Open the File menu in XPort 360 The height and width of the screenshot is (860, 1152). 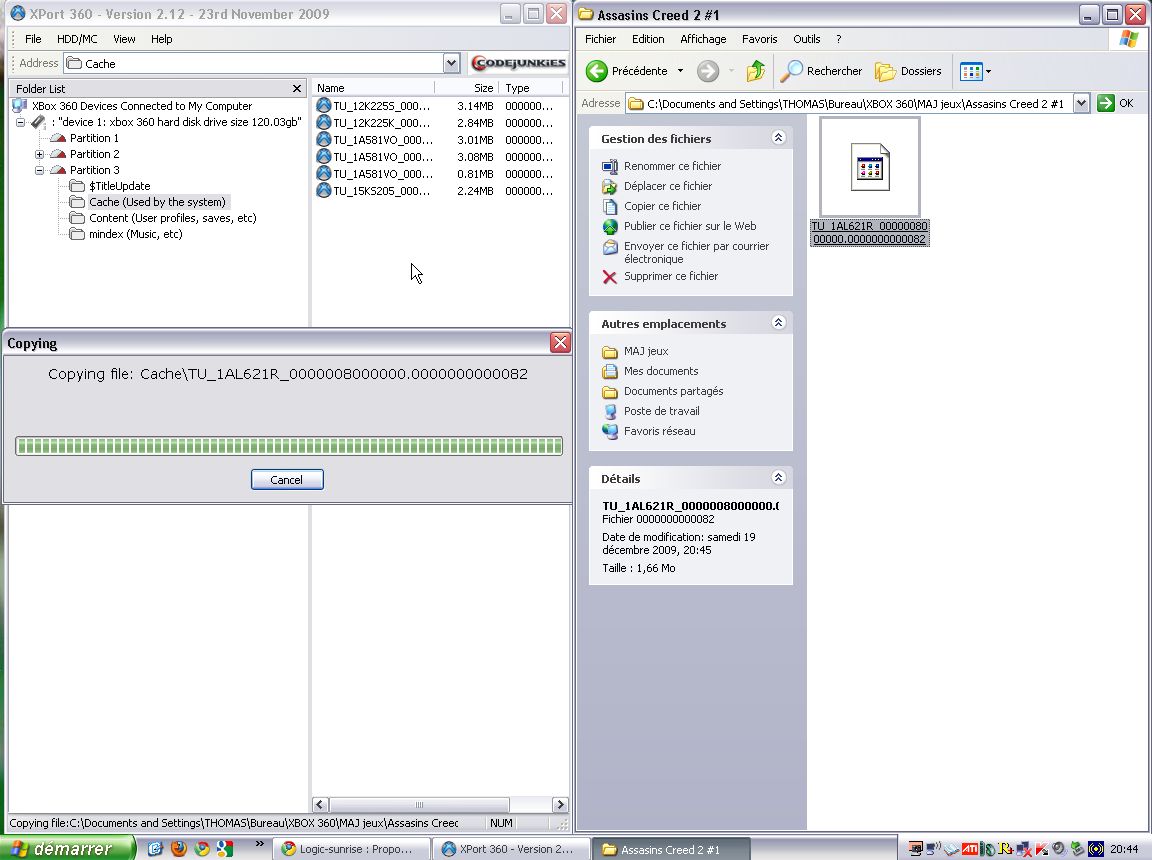[x=33, y=39]
